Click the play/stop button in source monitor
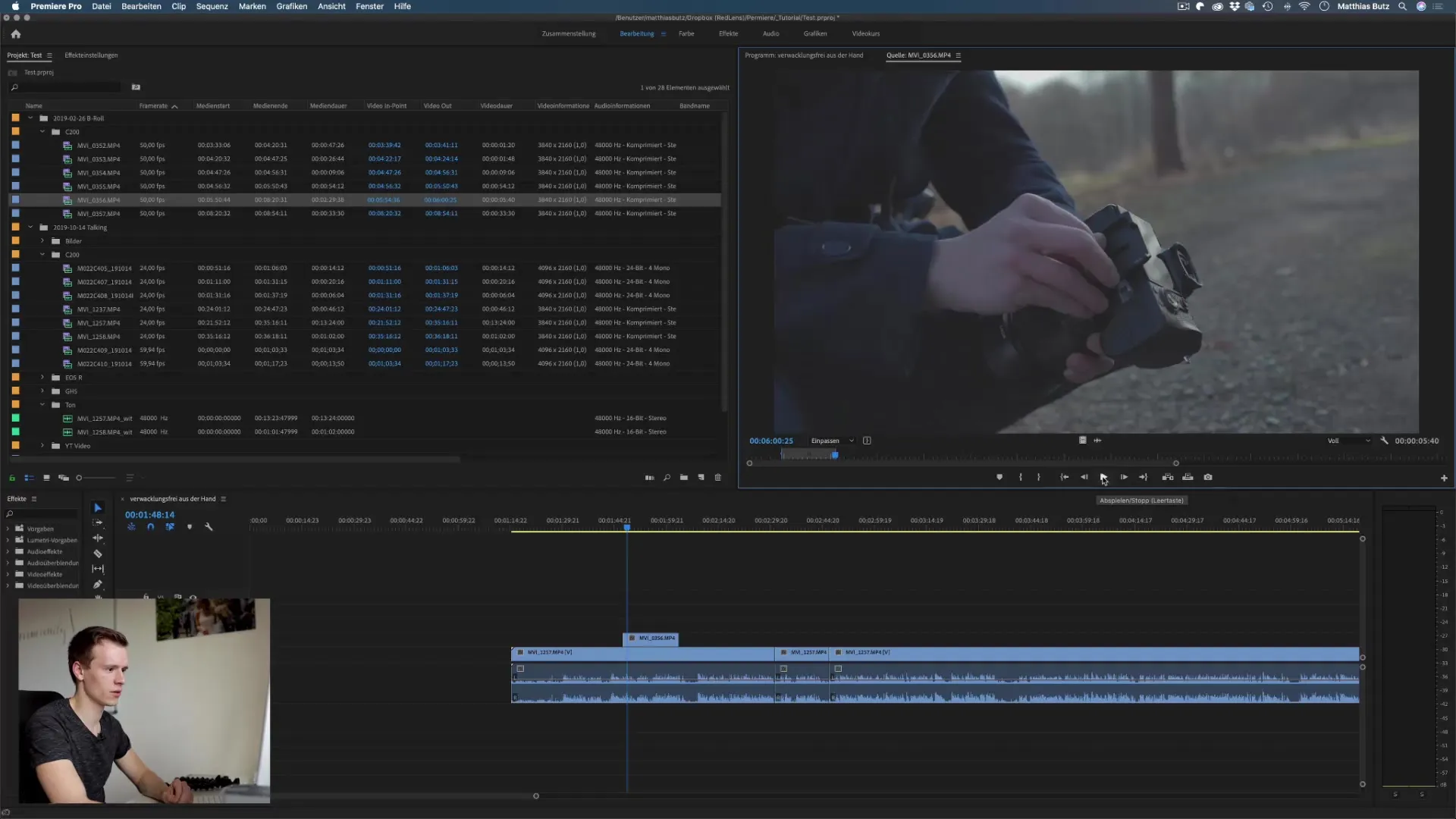 point(1103,477)
